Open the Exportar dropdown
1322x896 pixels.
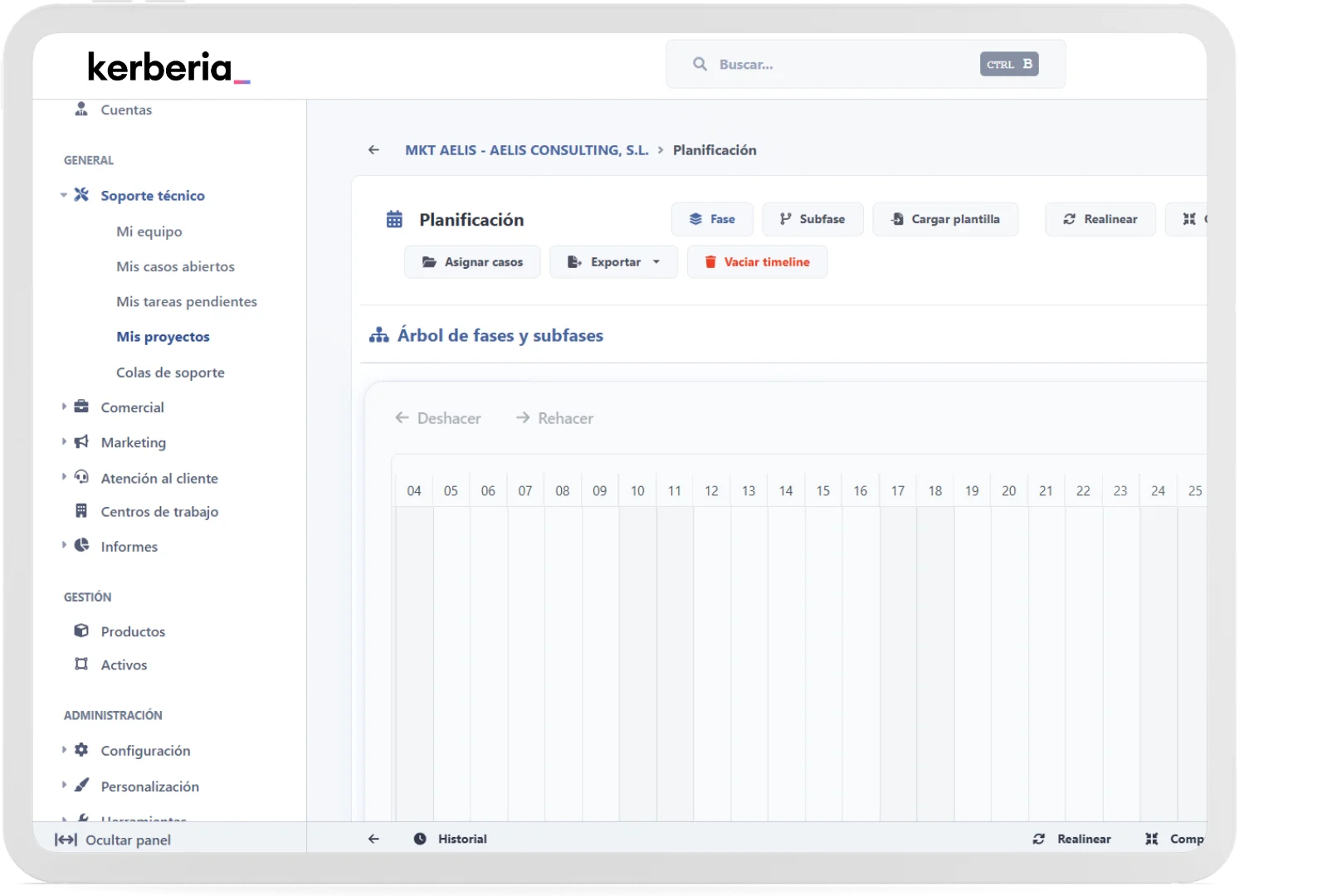pyautogui.click(x=613, y=262)
